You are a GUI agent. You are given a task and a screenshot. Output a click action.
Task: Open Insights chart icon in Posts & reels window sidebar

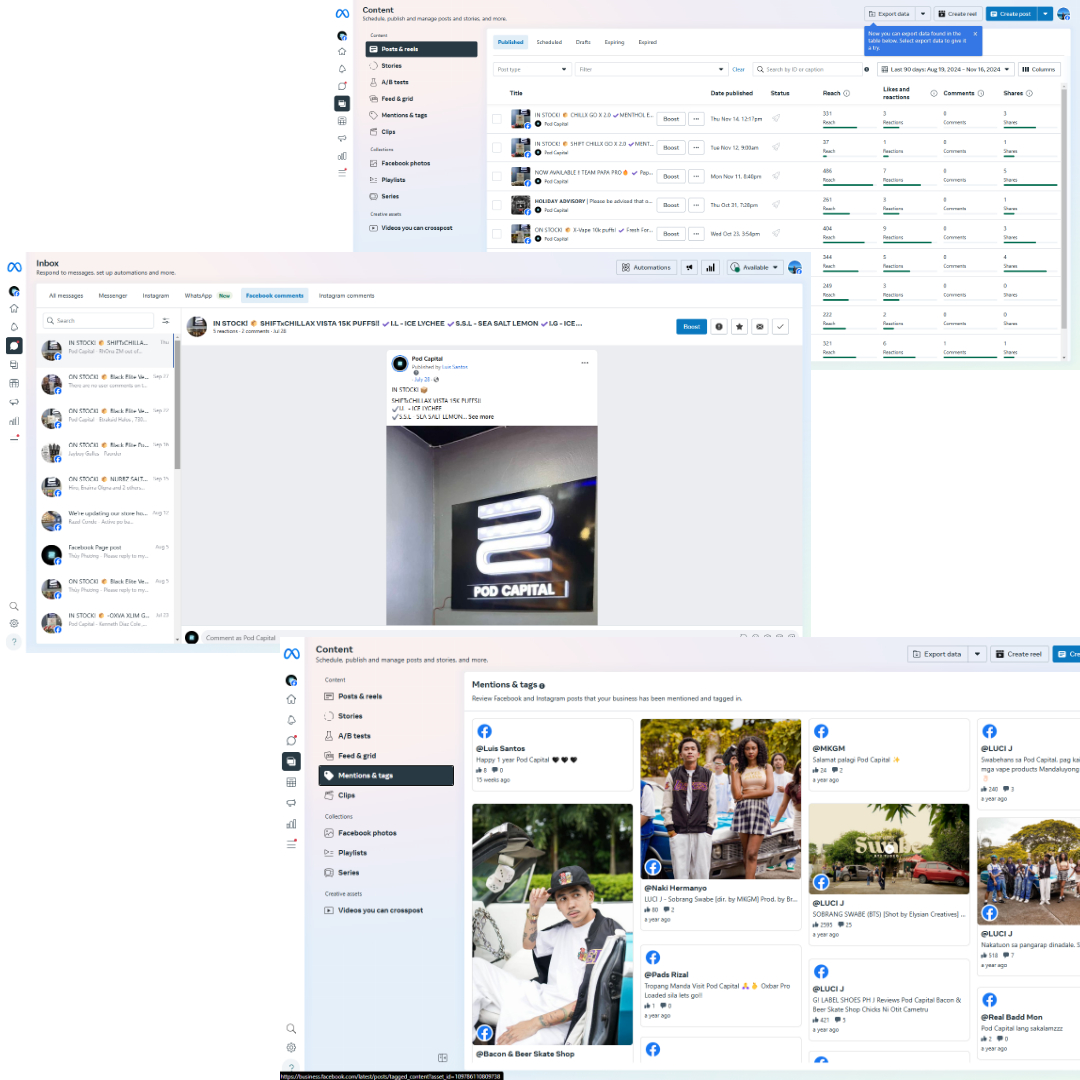[342, 156]
